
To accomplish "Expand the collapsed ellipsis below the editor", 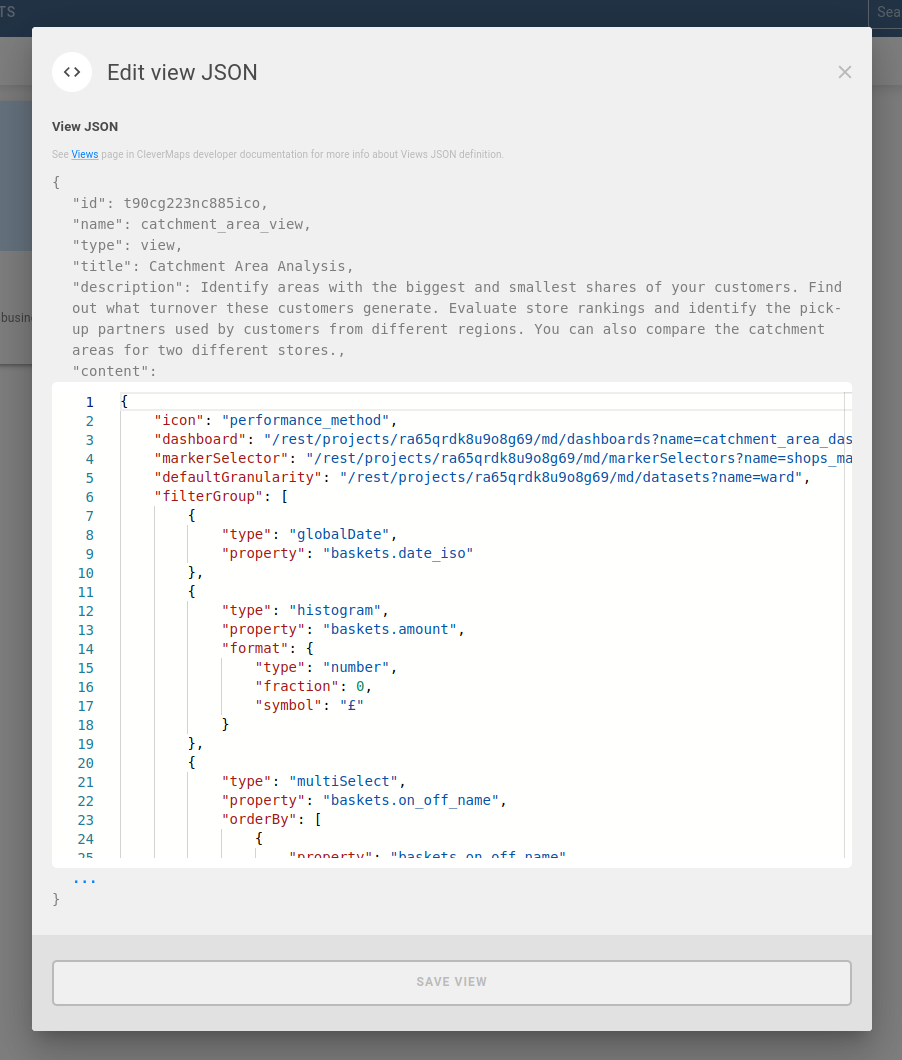I will [85, 881].
